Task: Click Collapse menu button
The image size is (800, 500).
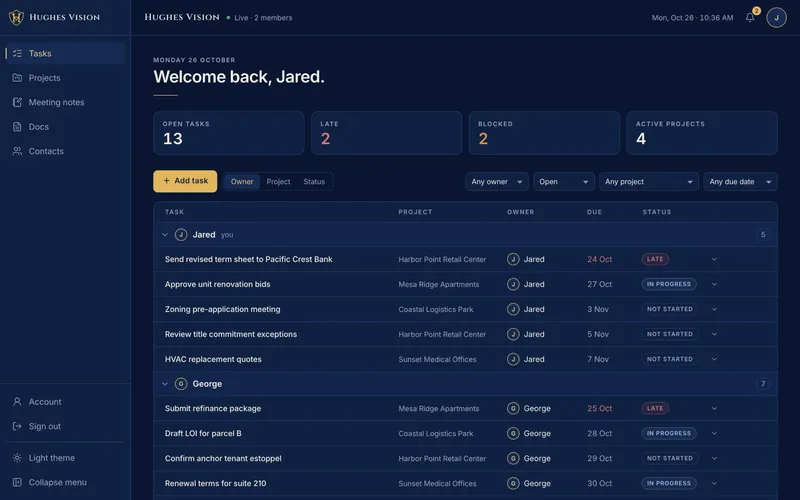Action: 65,482
